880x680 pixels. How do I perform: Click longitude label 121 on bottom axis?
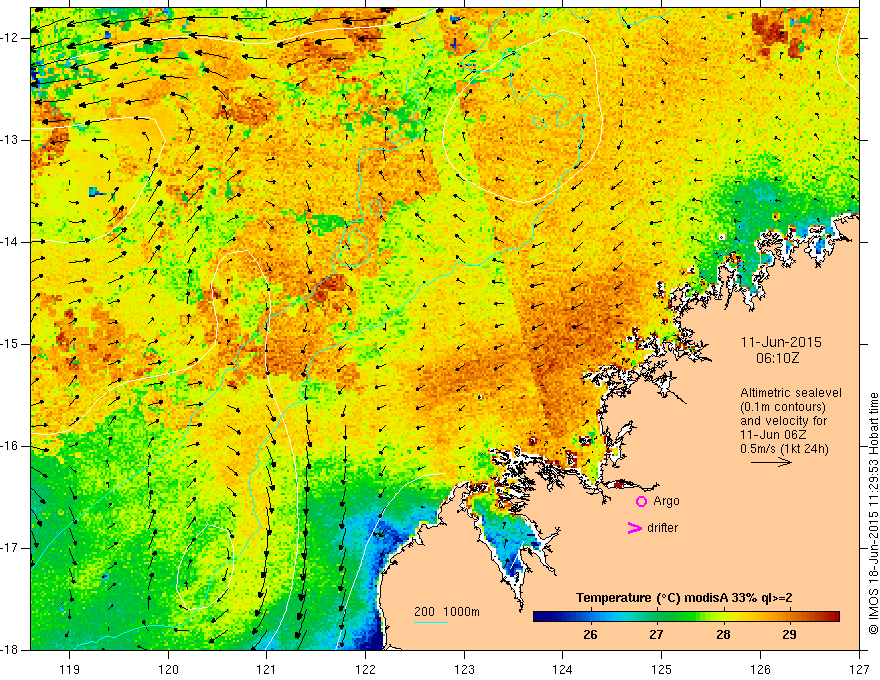267,669
